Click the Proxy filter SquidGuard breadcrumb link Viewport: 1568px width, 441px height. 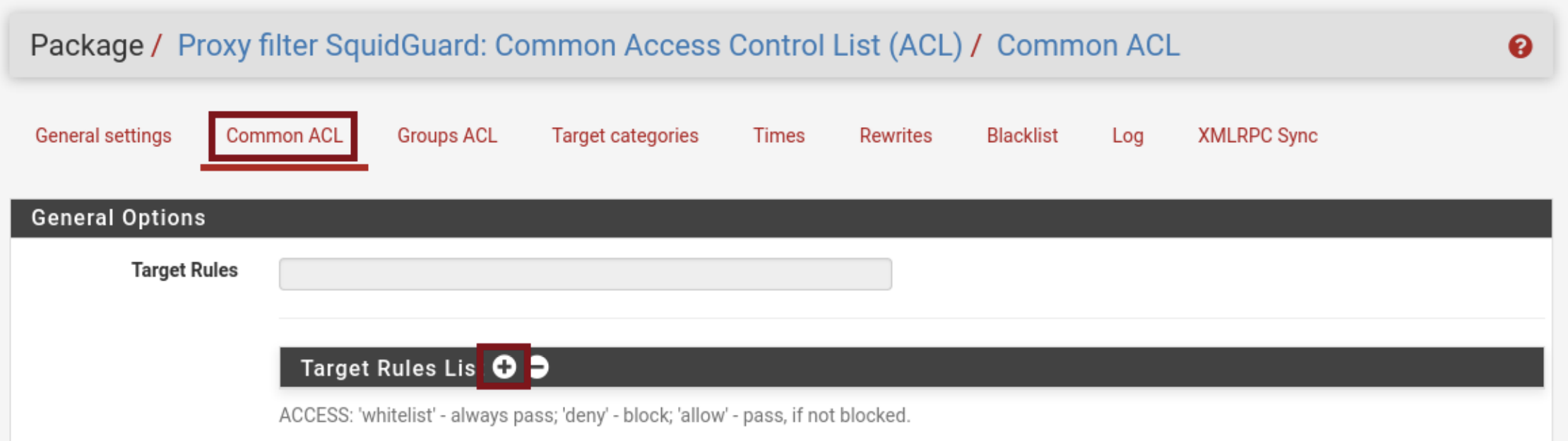coord(569,46)
